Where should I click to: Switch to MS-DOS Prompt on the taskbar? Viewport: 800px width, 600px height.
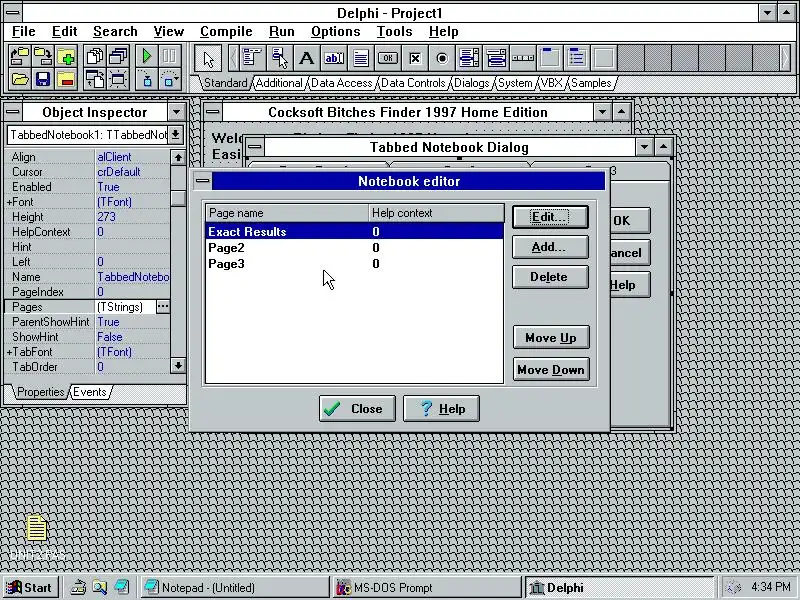(x=427, y=588)
